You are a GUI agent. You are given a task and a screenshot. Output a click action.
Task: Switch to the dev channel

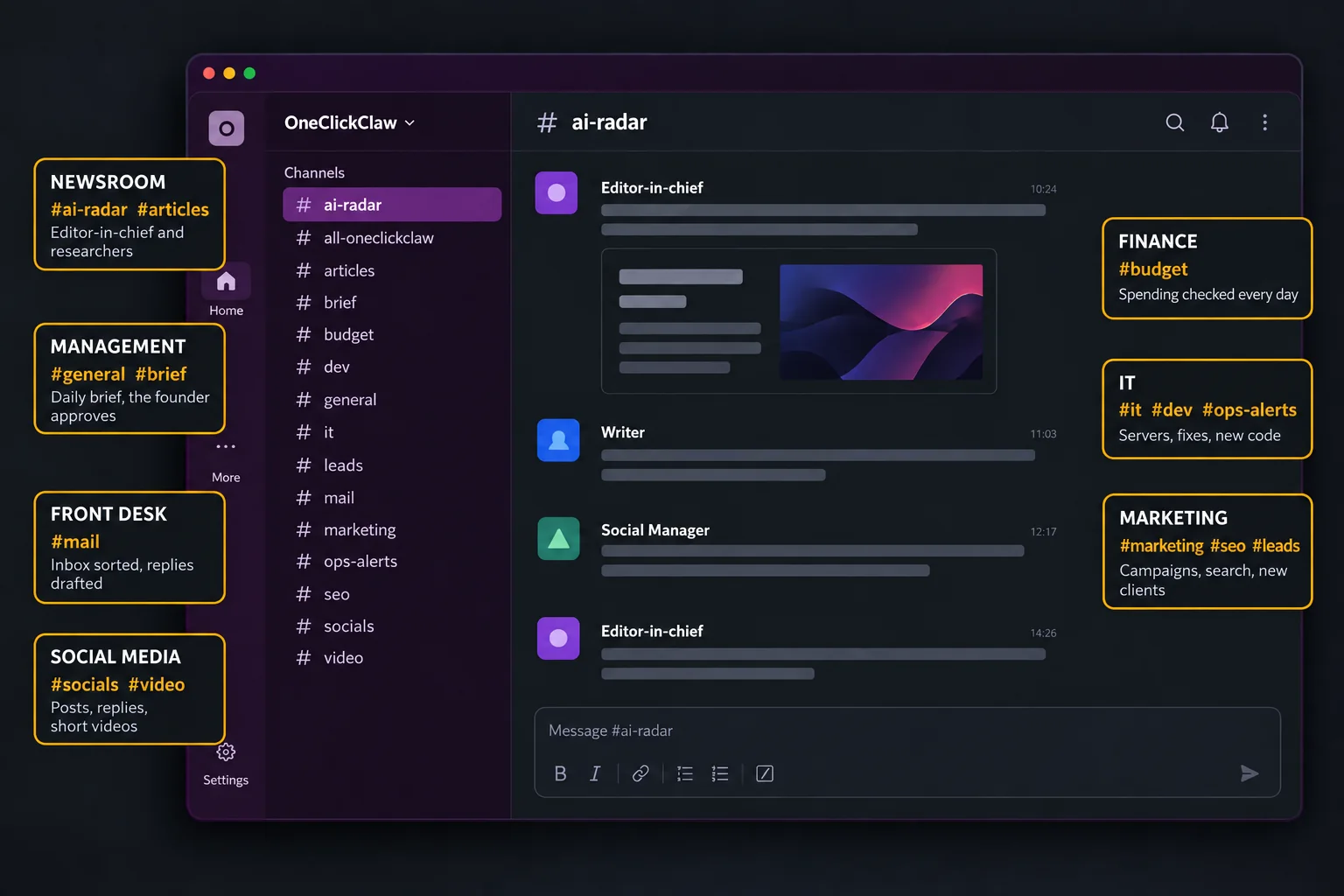coord(392,367)
